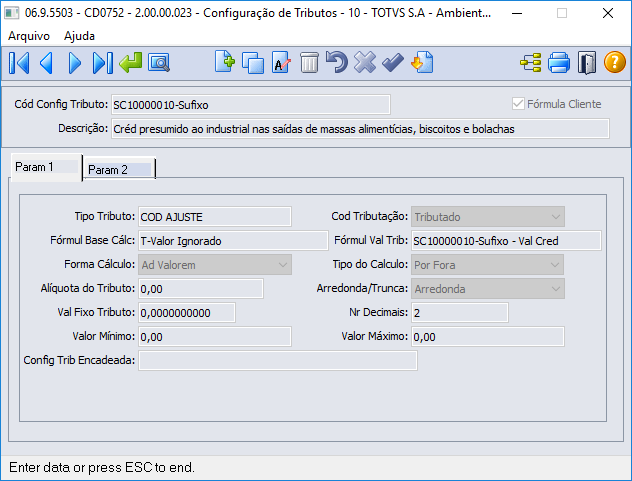Open the related structure tree icon

(530, 62)
